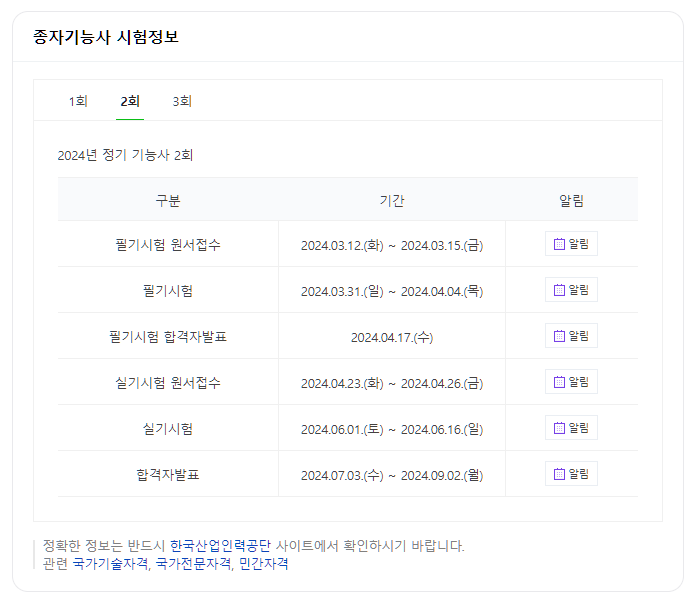Switch to the 1회 tab
The height and width of the screenshot is (602, 696).
(78, 101)
